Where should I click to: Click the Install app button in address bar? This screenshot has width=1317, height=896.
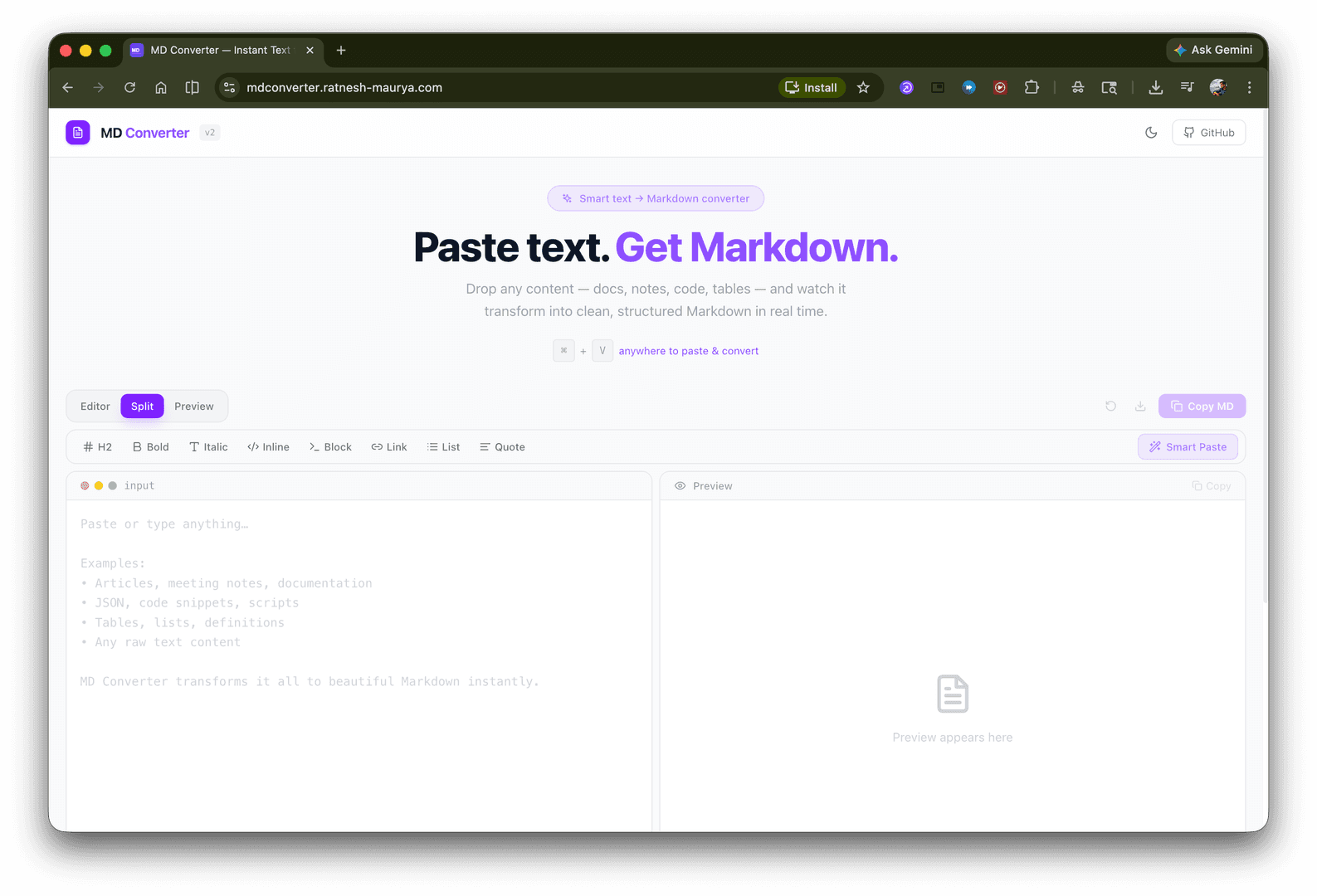812,87
